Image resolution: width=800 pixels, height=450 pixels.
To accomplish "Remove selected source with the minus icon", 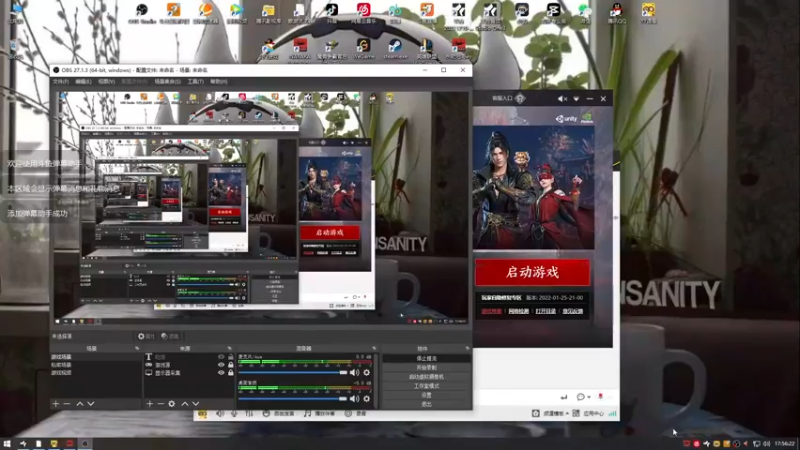I will pyautogui.click(x=160, y=404).
